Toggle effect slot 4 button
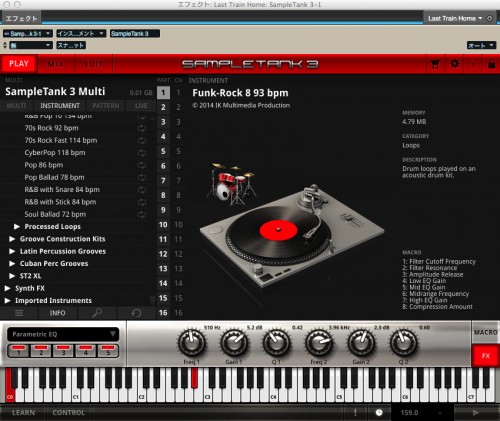Viewport: 500px width, 421px height. [x=86, y=350]
